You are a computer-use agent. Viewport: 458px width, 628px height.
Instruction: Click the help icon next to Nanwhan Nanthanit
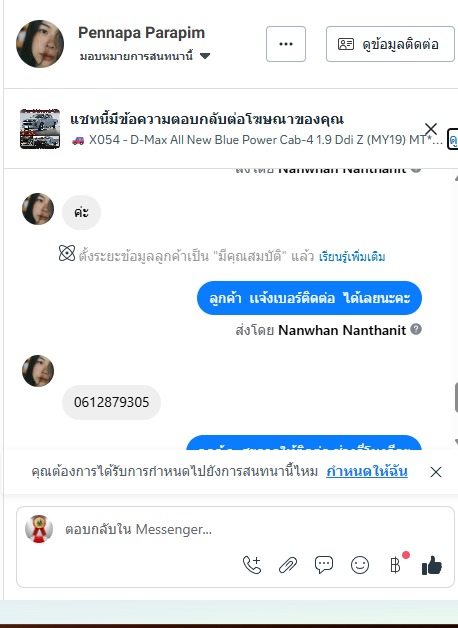click(416, 329)
